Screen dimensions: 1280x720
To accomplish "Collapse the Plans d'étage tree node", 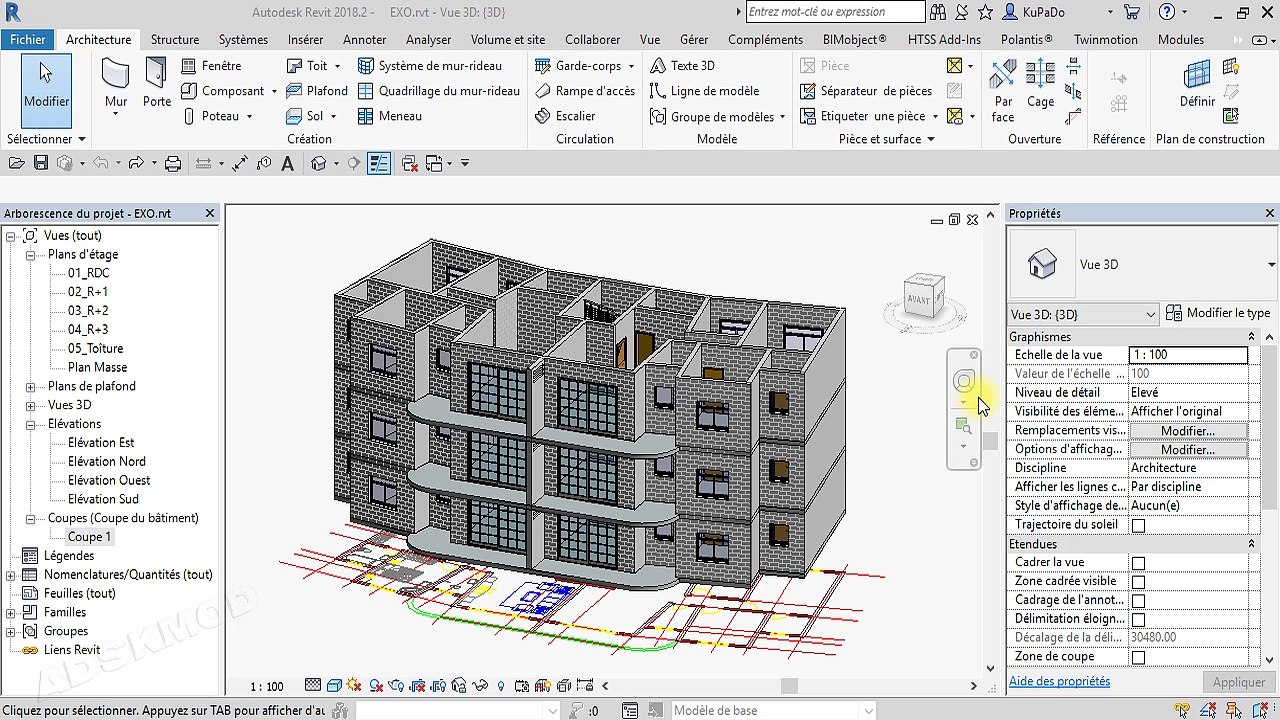I will [x=30, y=255].
